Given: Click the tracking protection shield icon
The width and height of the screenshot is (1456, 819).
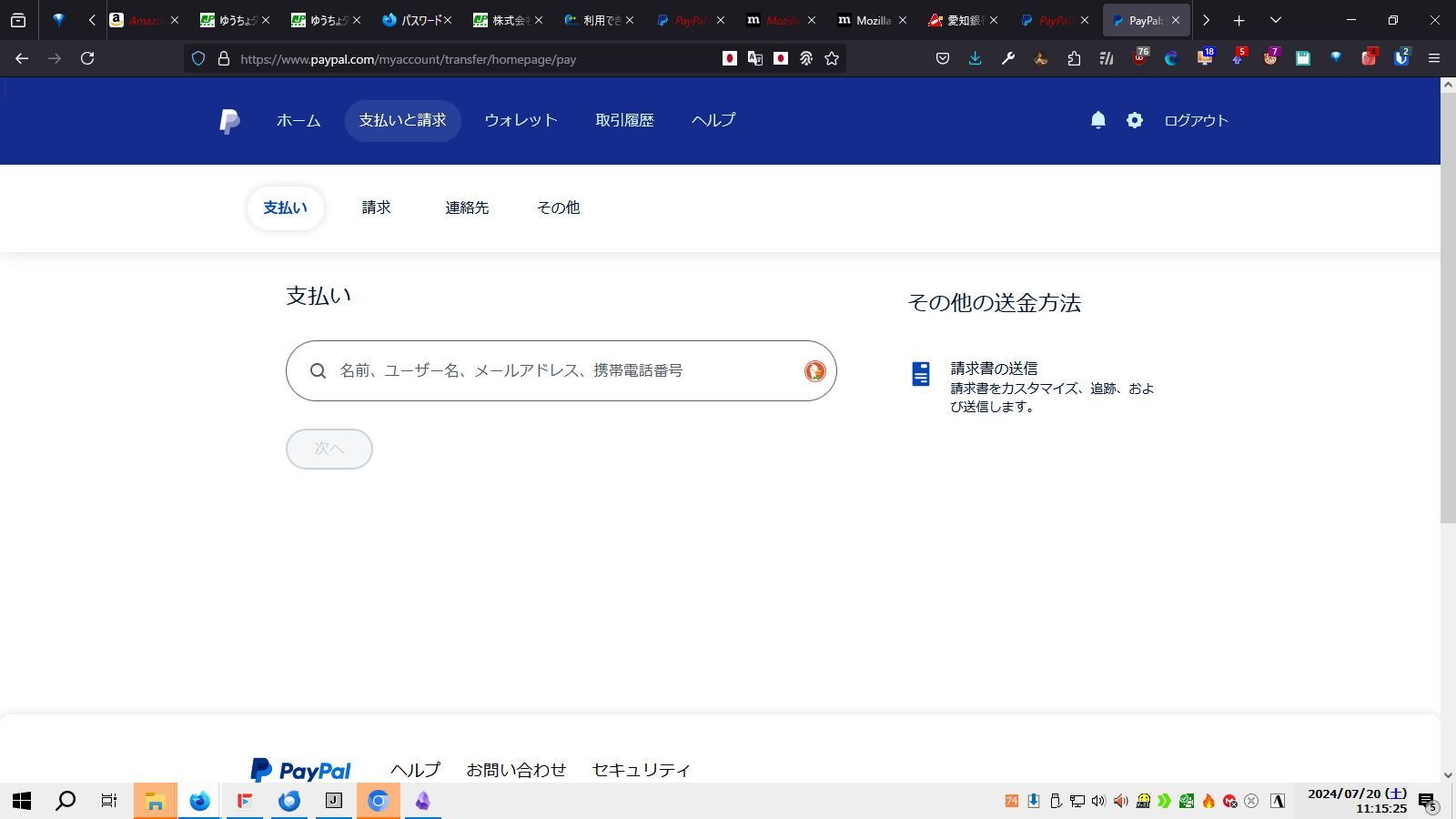Looking at the screenshot, I should [197, 58].
